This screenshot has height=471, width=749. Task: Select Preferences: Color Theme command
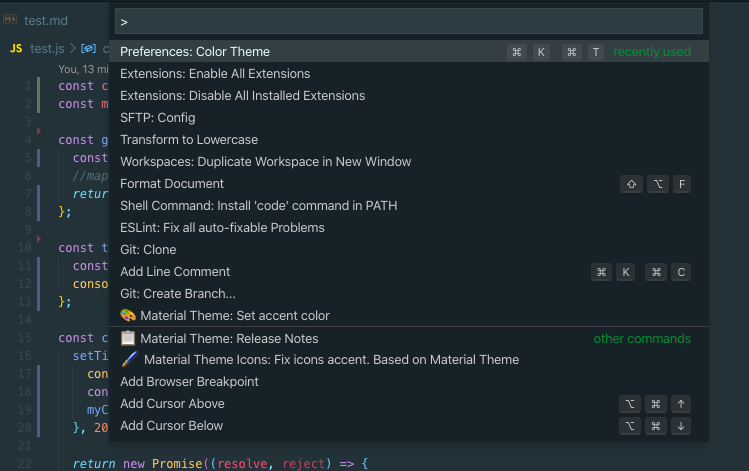[x=408, y=52]
